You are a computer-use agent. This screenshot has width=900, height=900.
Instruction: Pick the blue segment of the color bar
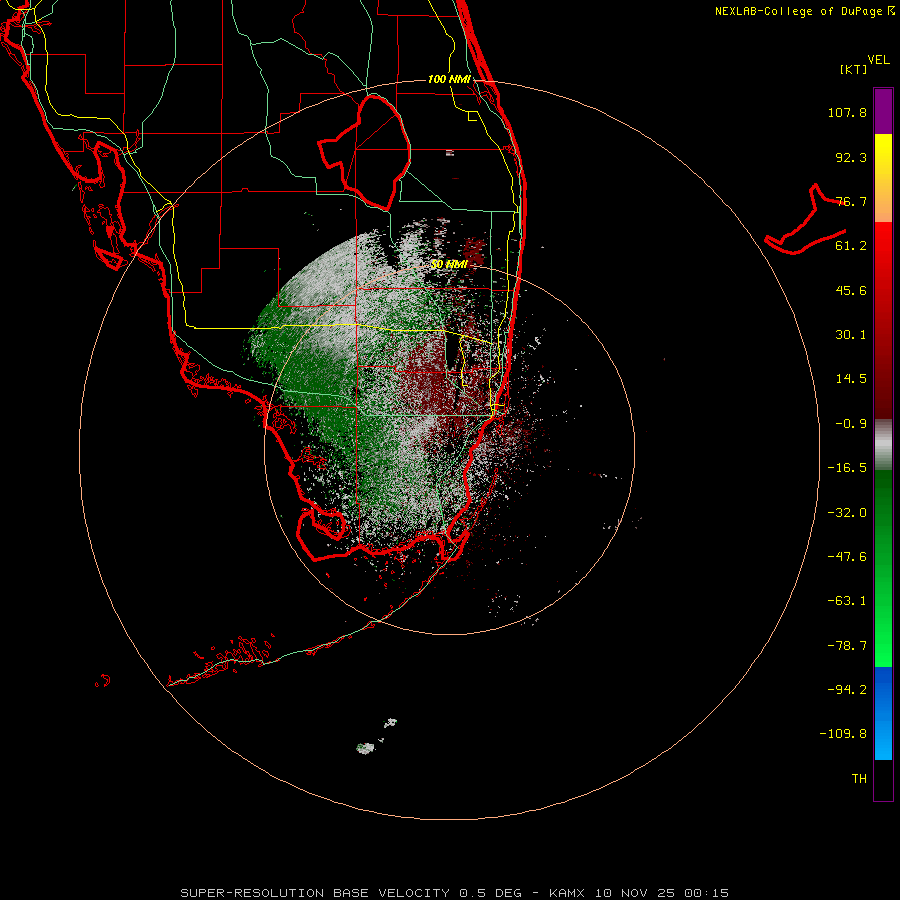click(x=883, y=713)
